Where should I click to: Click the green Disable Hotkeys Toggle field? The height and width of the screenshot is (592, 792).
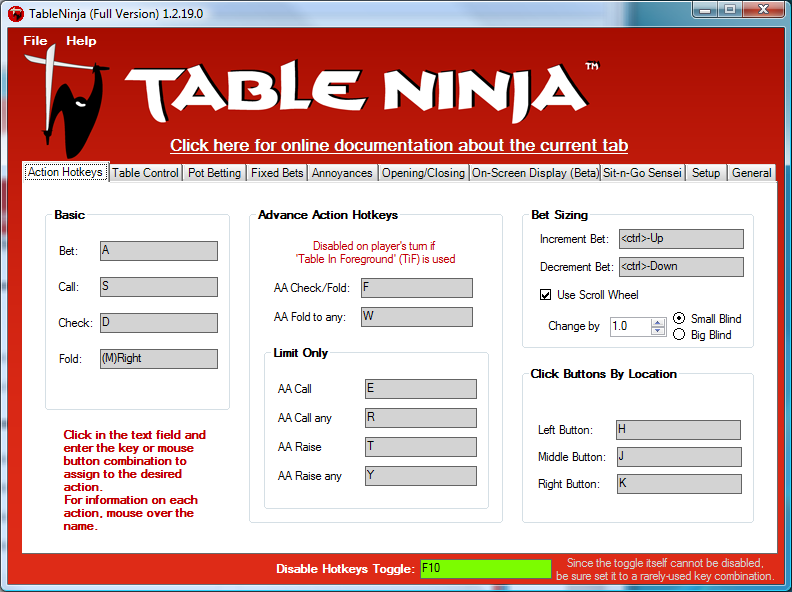pyautogui.click(x=485, y=568)
